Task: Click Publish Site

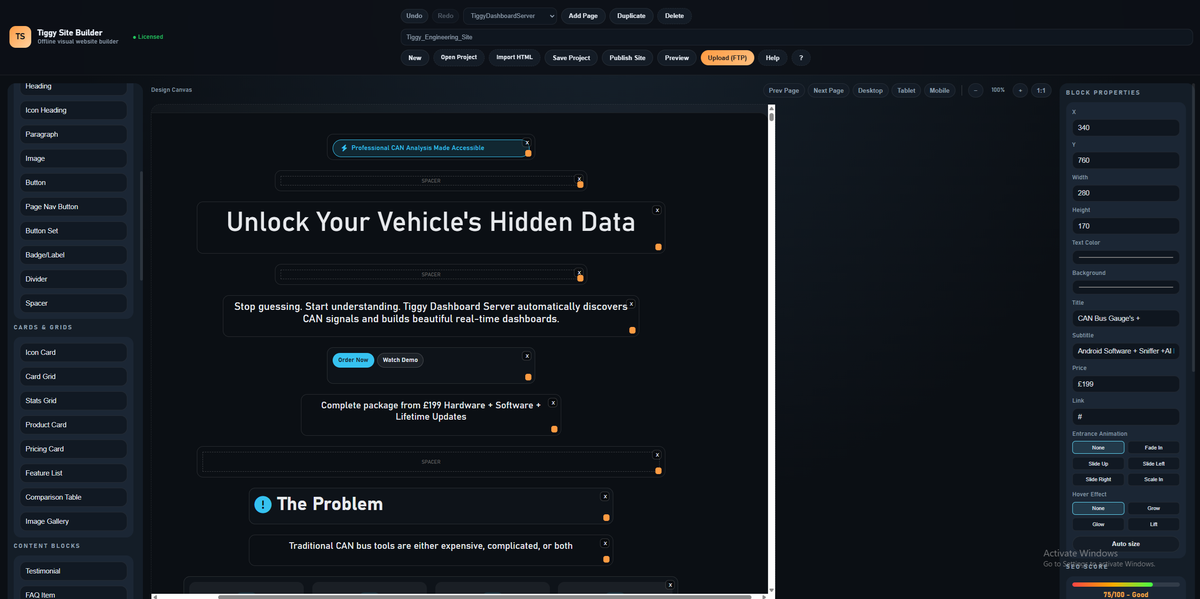Action: click(x=628, y=58)
